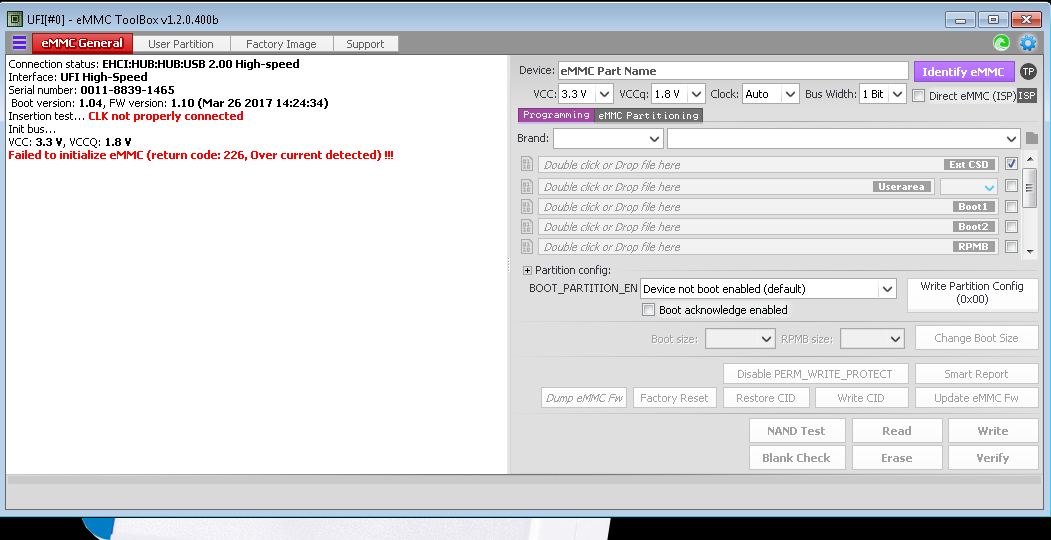The width and height of the screenshot is (1051, 540).
Task: Click the file icon on Ext CSD row
Action: (x=527, y=164)
